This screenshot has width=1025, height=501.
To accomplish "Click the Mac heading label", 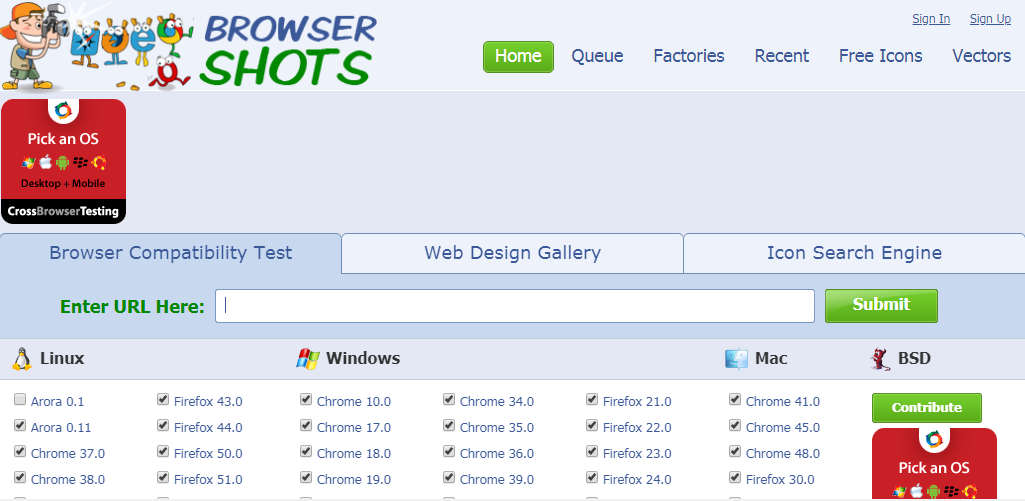I will [x=771, y=358].
